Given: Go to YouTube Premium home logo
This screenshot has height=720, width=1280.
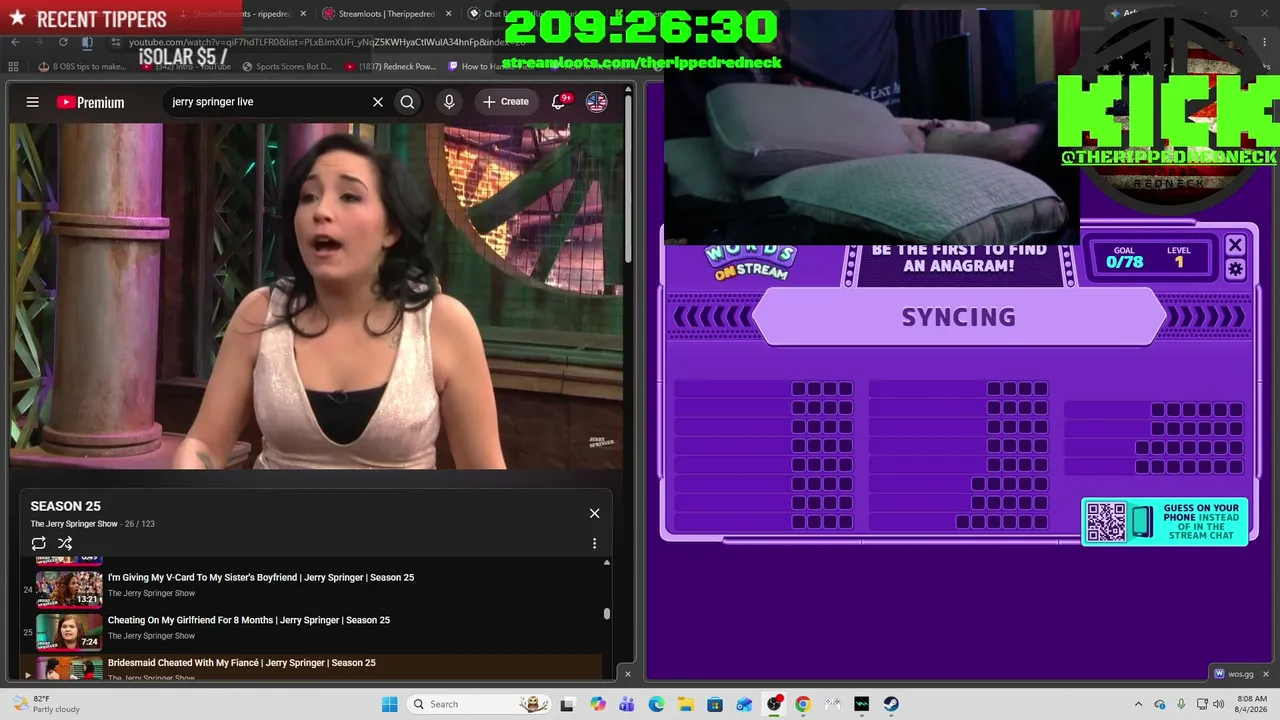Looking at the screenshot, I should 91,102.
